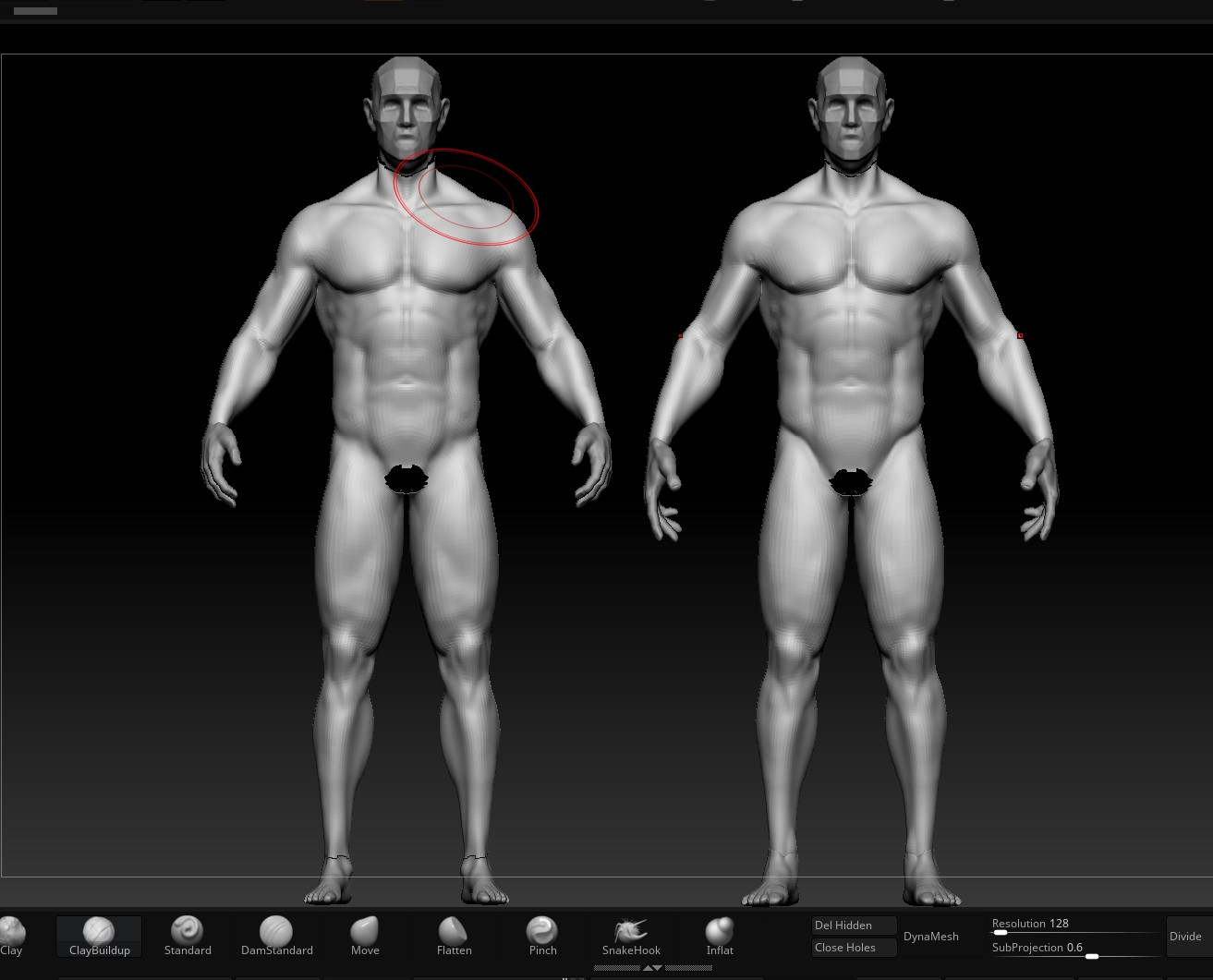Pick the DamStandard brush
Image resolution: width=1213 pixels, height=980 pixels.
(x=276, y=935)
